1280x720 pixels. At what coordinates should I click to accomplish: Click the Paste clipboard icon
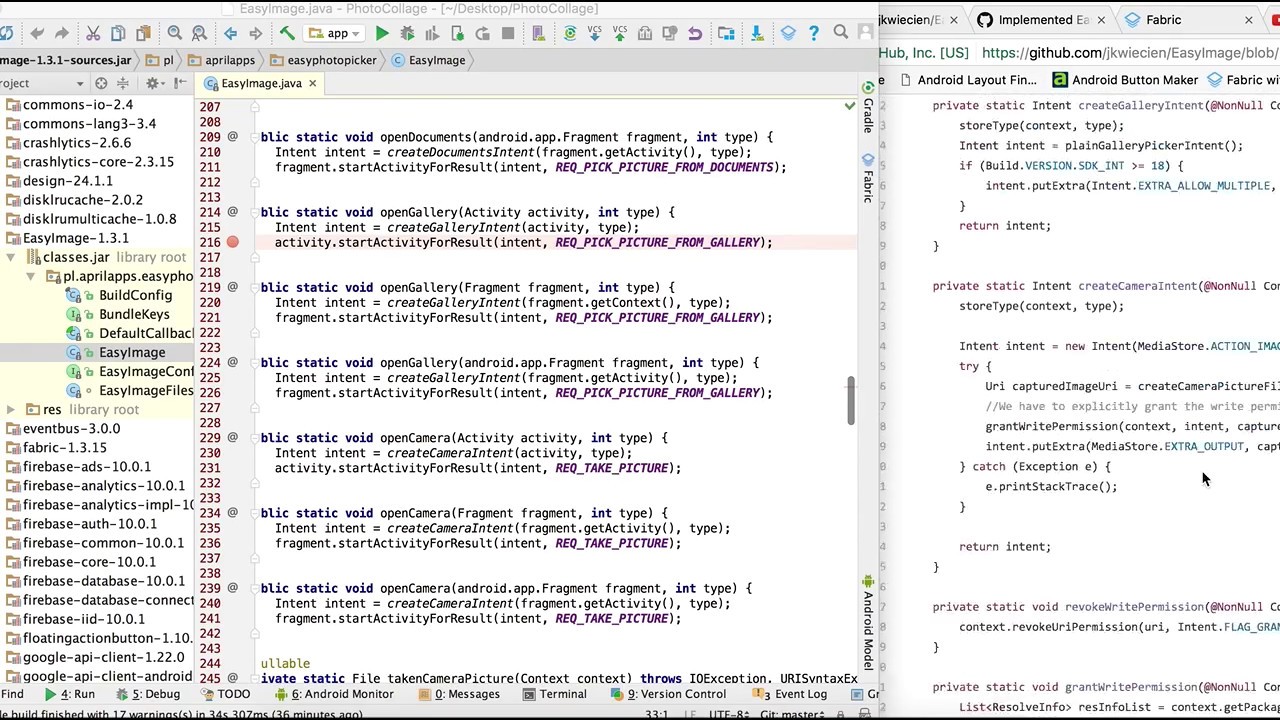pyautogui.click(x=143, y=33)
